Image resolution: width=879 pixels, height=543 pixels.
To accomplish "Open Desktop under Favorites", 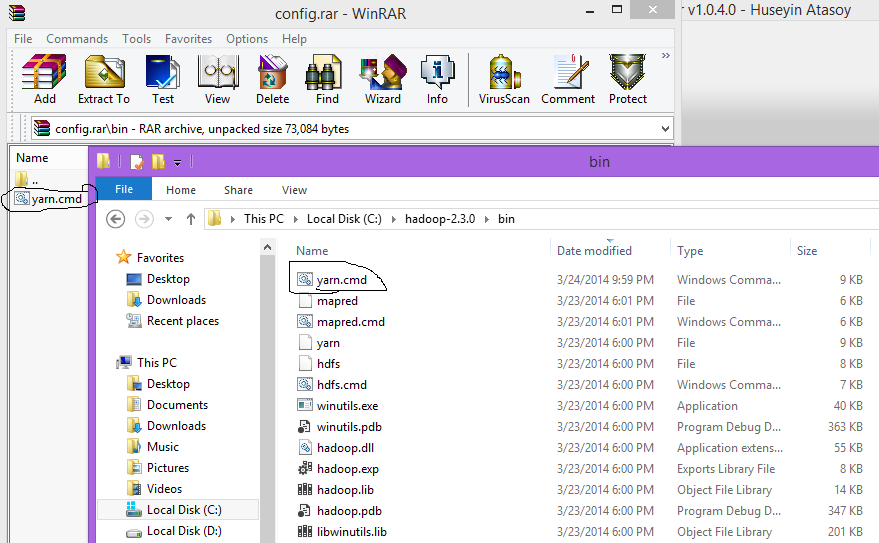I will 168,279.
